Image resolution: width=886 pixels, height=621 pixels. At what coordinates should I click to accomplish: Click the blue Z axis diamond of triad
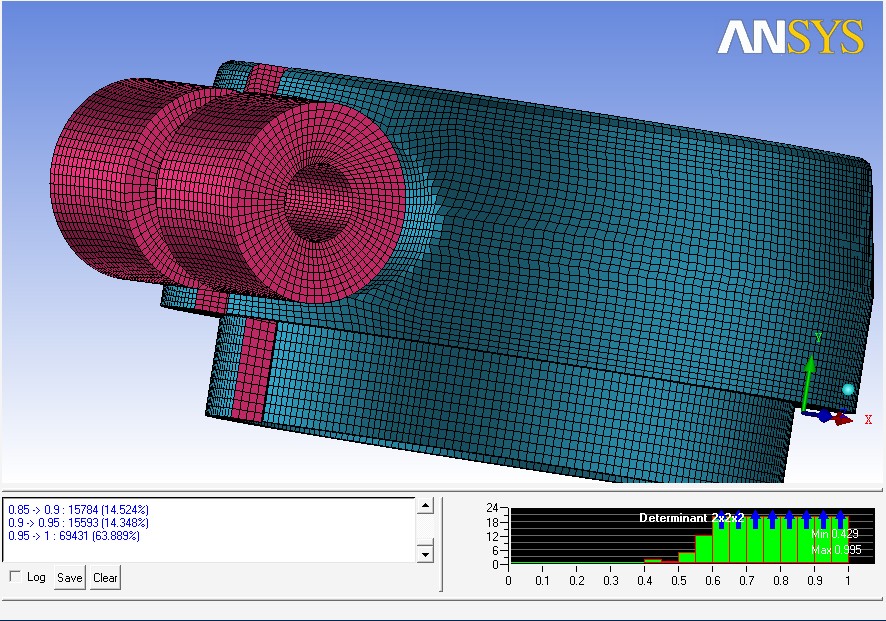point(823,416)
